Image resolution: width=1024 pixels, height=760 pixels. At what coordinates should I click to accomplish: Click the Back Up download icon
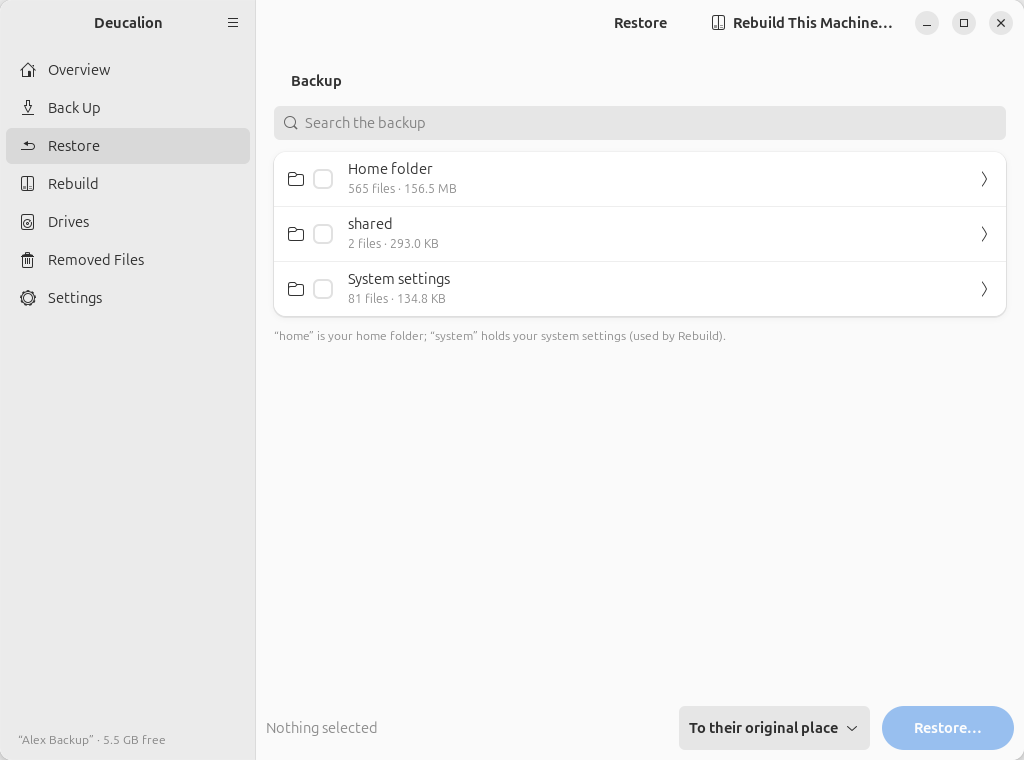[27, 108]
